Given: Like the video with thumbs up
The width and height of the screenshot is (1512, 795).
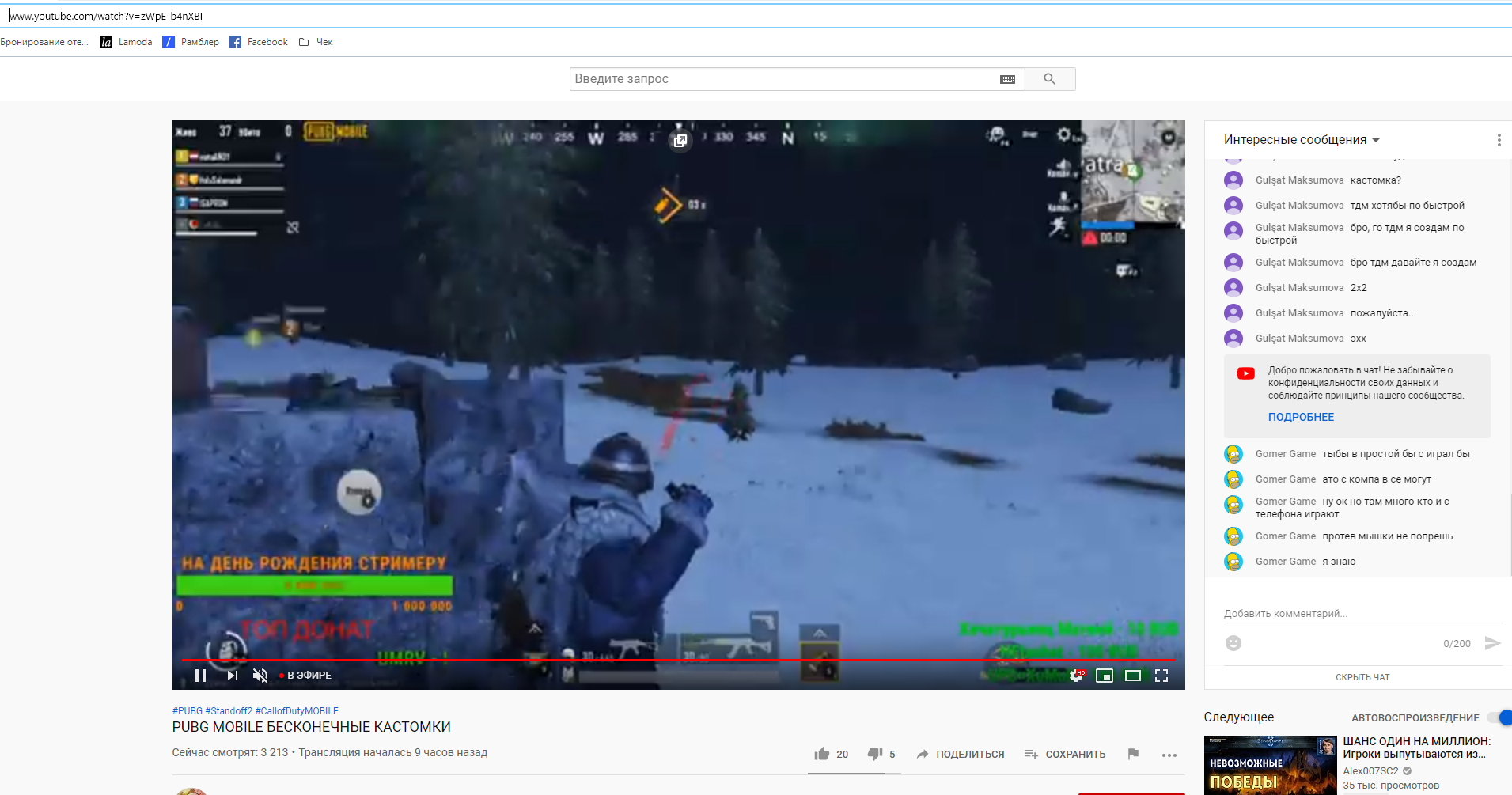Looking at the screenshot, I should [x=823, y=754].
